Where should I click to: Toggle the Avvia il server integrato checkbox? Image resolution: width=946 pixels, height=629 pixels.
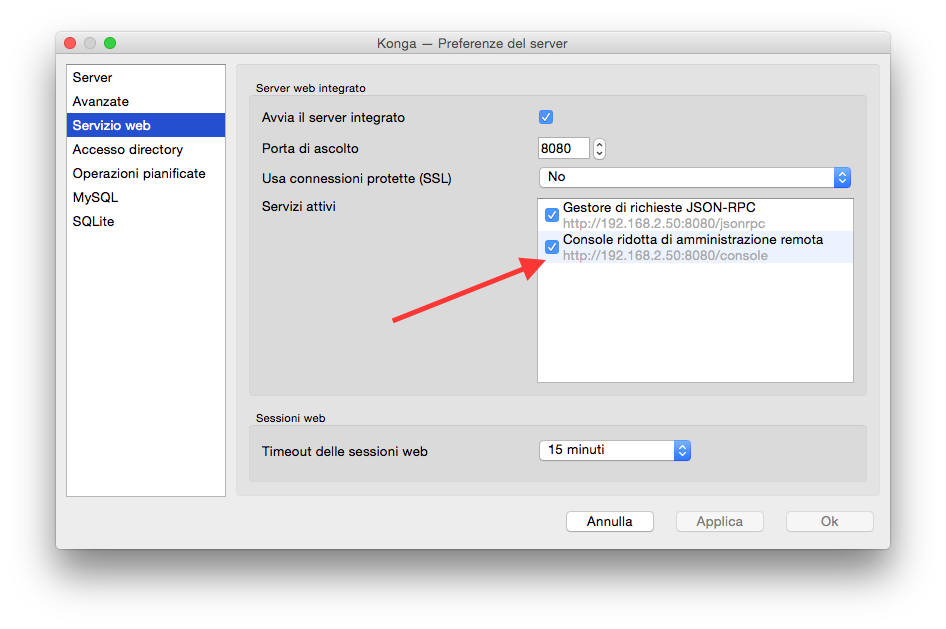(546, 117)
